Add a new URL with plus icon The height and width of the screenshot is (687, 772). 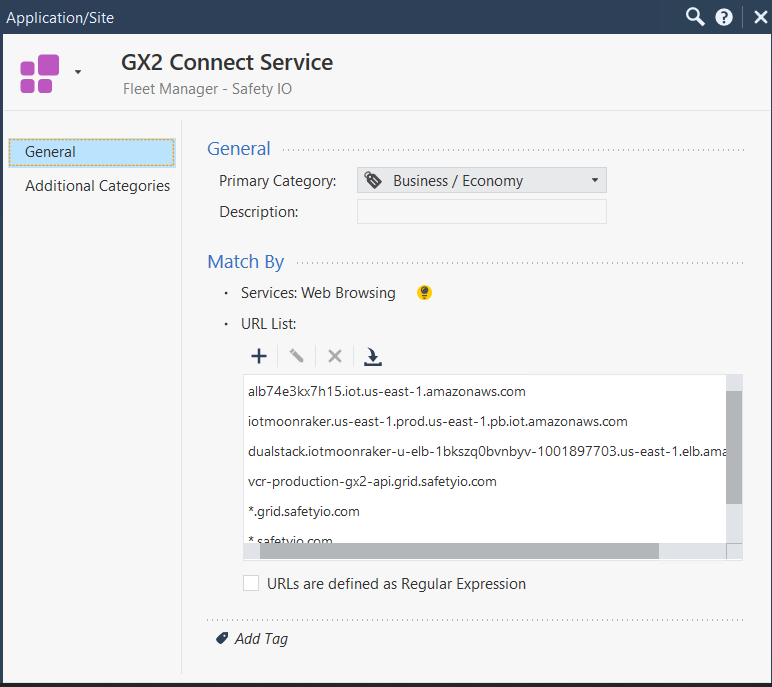point(259,356)
